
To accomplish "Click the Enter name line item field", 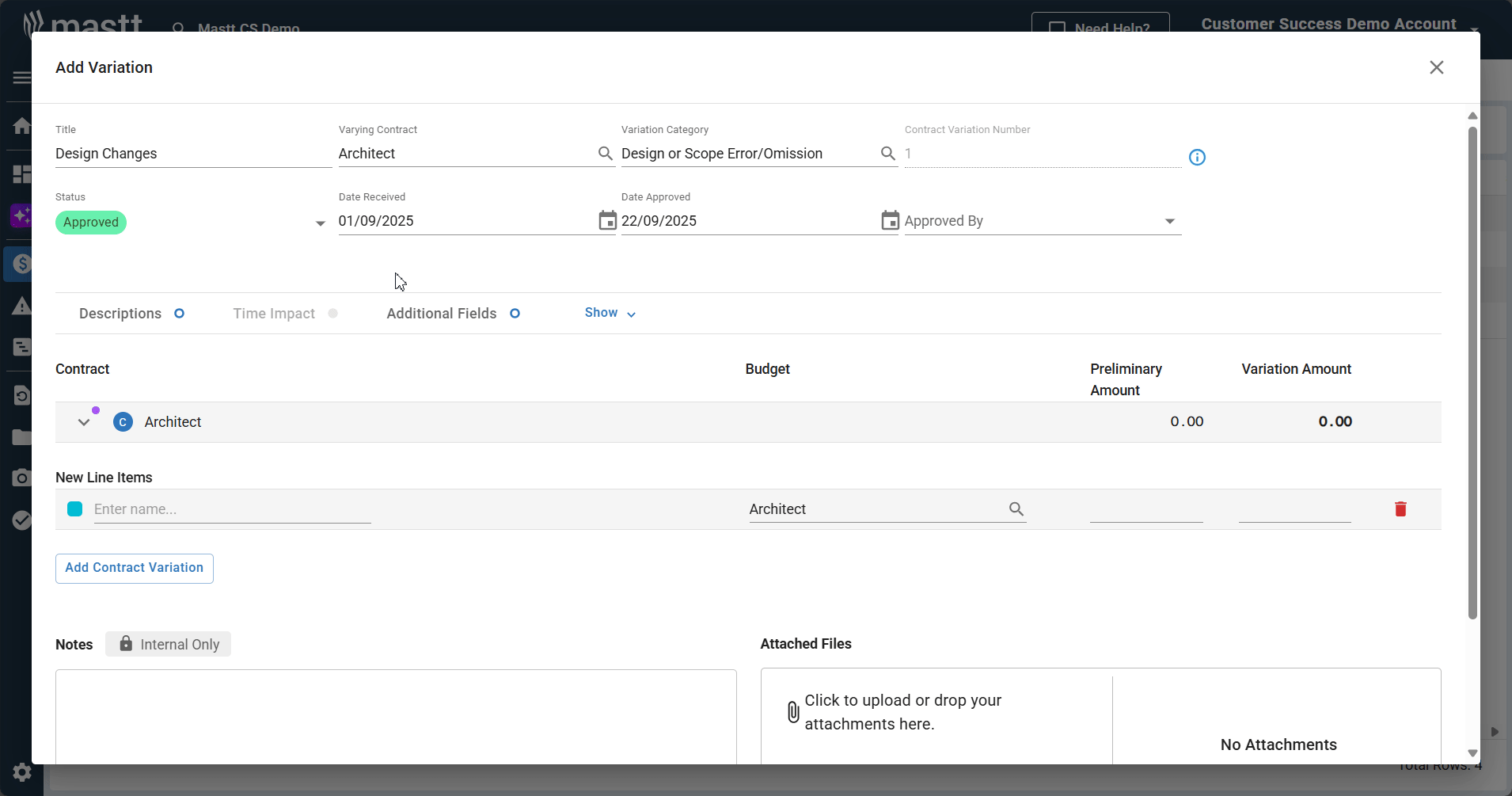I will pos(232,509).
